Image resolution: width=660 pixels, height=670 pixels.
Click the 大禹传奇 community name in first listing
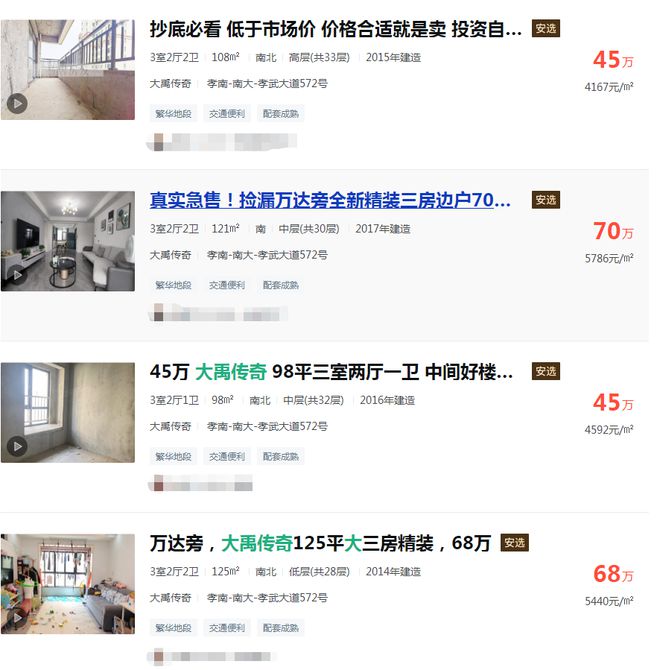coord(170,84)
